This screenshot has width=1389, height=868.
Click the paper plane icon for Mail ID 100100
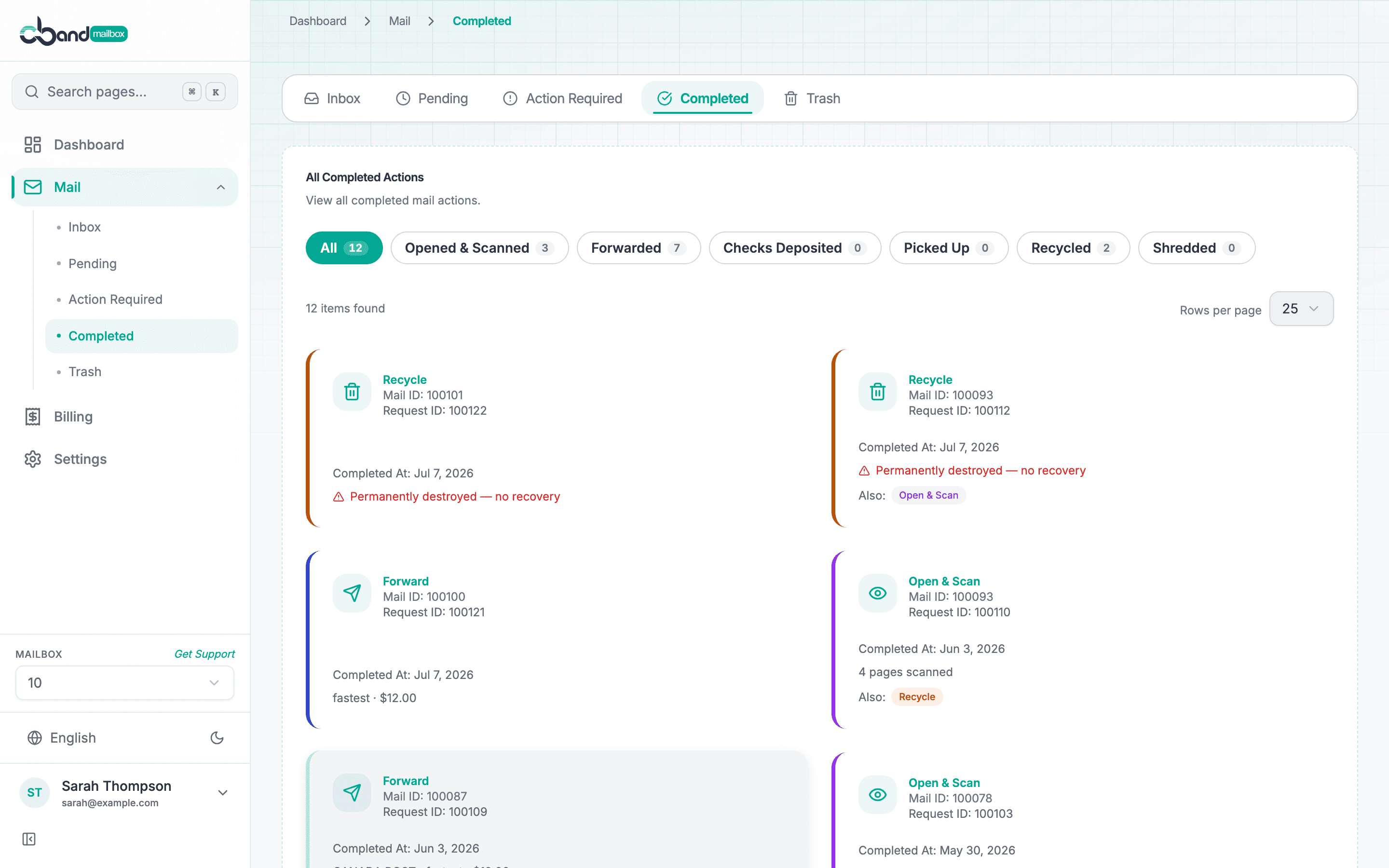click(x=352, y=594)
